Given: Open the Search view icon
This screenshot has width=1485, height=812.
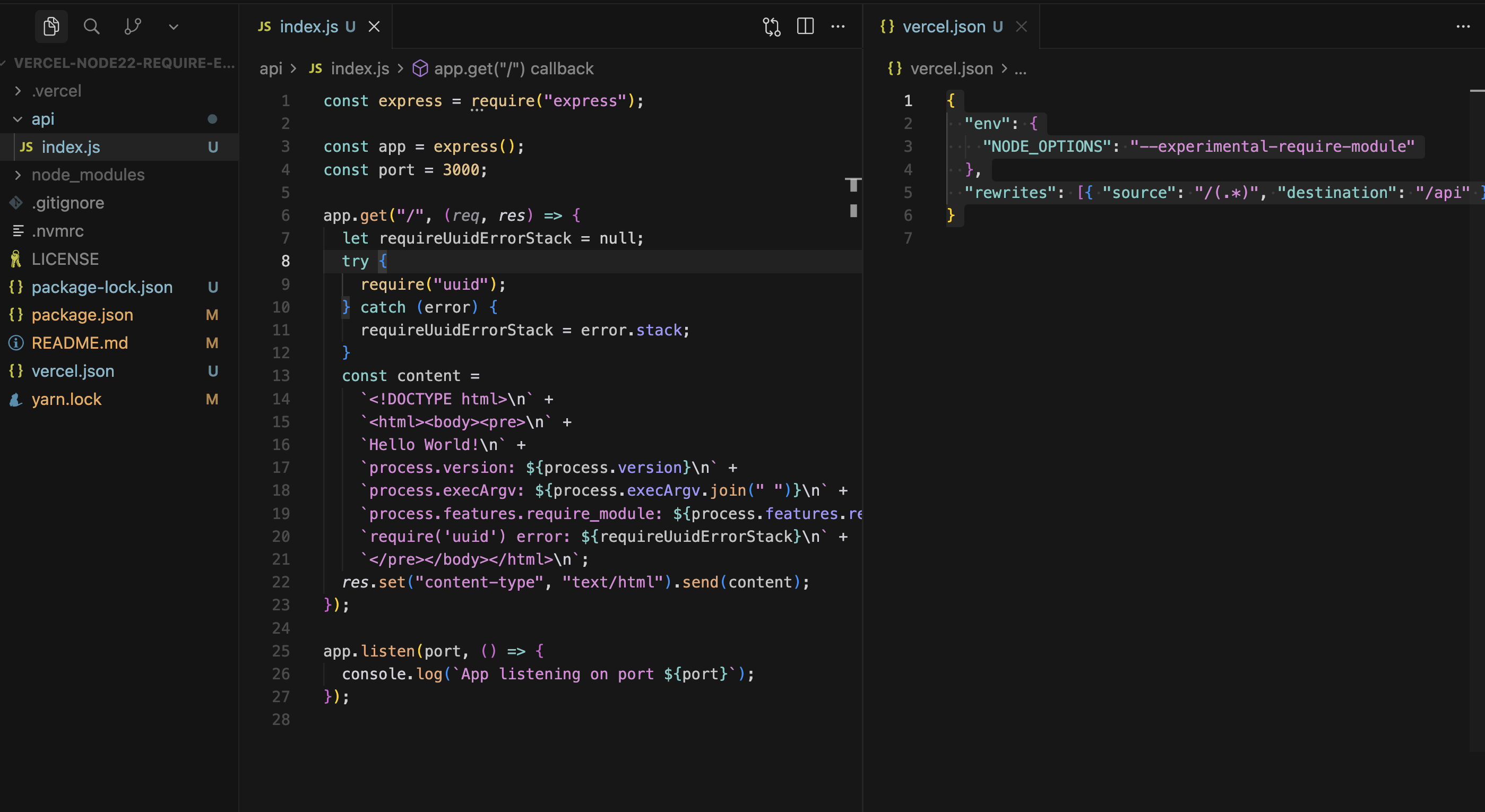Looking at the screenshot, I should [92, 27].
